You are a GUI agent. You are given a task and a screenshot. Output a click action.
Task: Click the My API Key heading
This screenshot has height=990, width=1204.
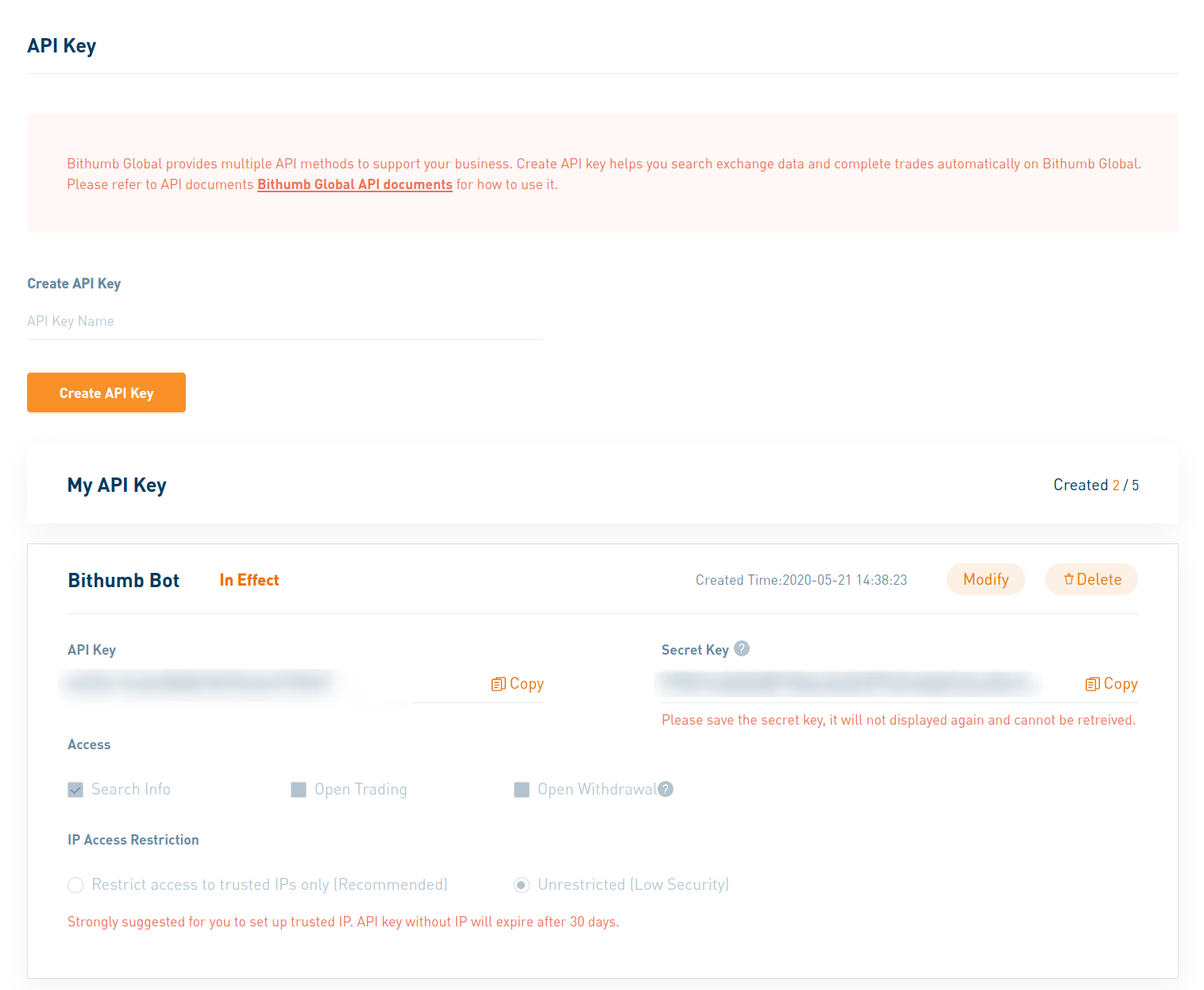pyautogui.click(x=117, y=485)
